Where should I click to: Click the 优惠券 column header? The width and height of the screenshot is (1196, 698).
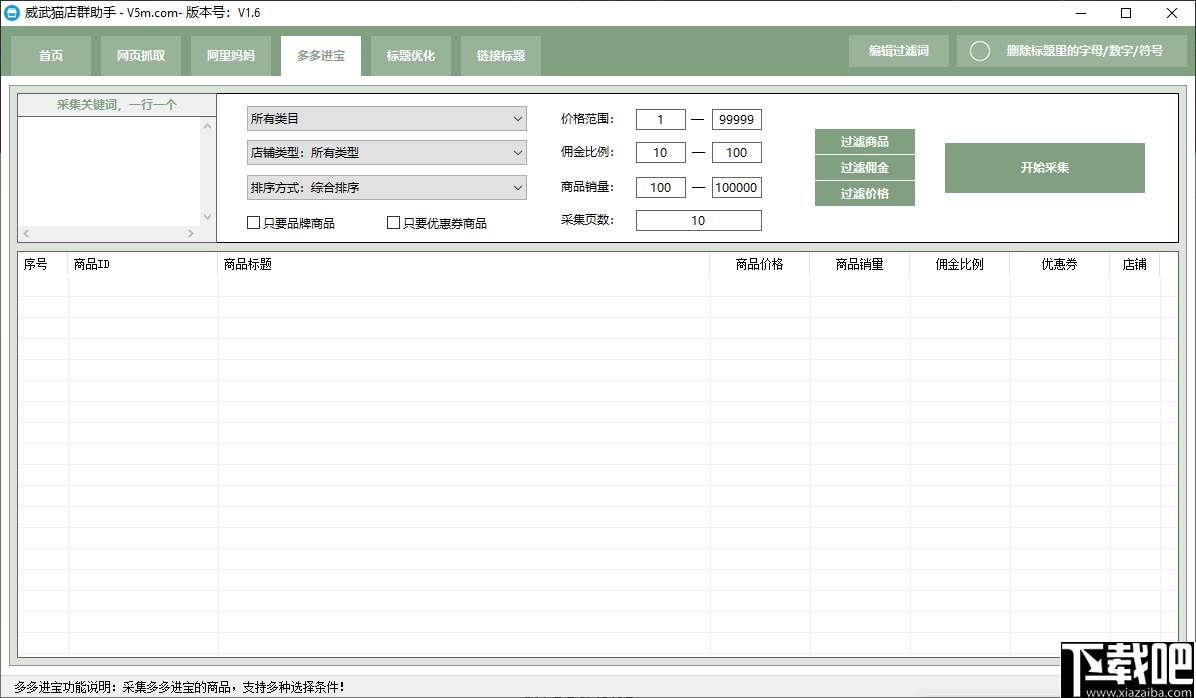click(1060, 265)
